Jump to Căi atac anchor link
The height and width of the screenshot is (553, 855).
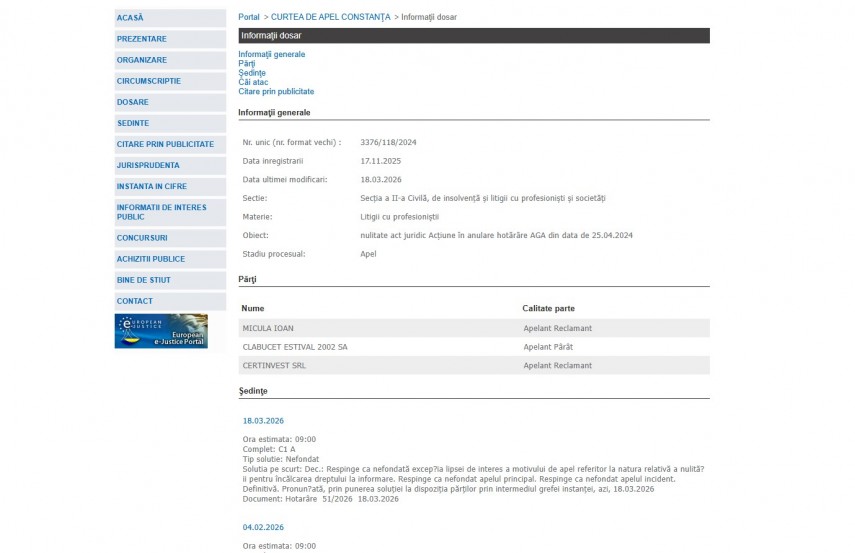pos(254,82)
